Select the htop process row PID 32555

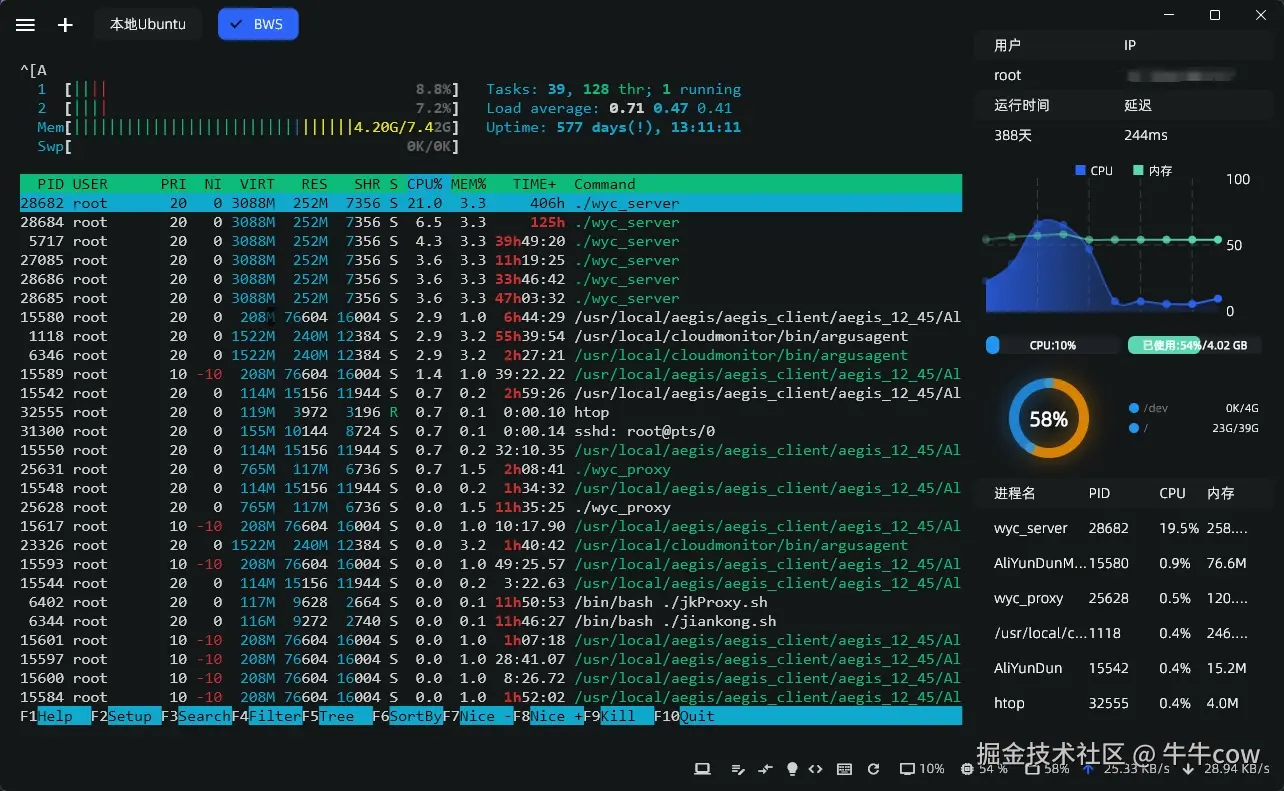coord(491,412)
